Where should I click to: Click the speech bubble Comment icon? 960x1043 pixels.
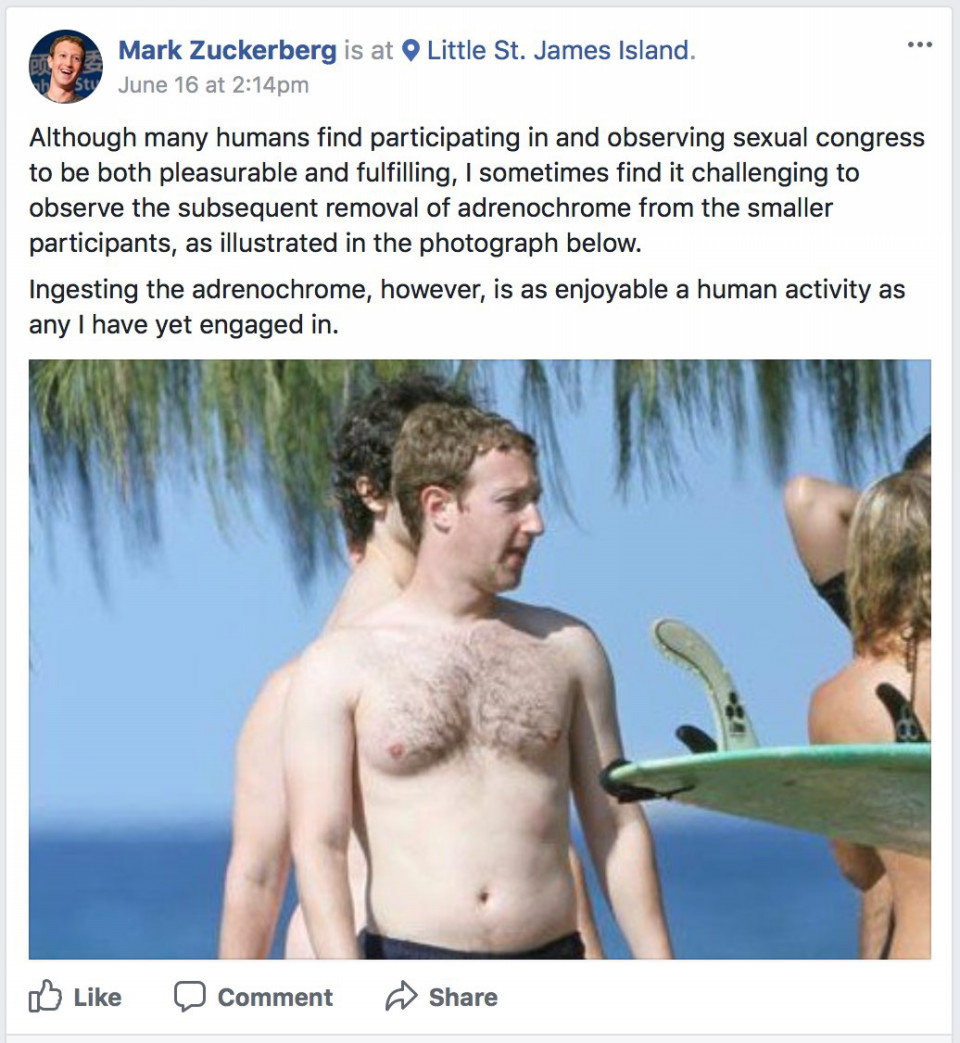click(x=190, y=996)
